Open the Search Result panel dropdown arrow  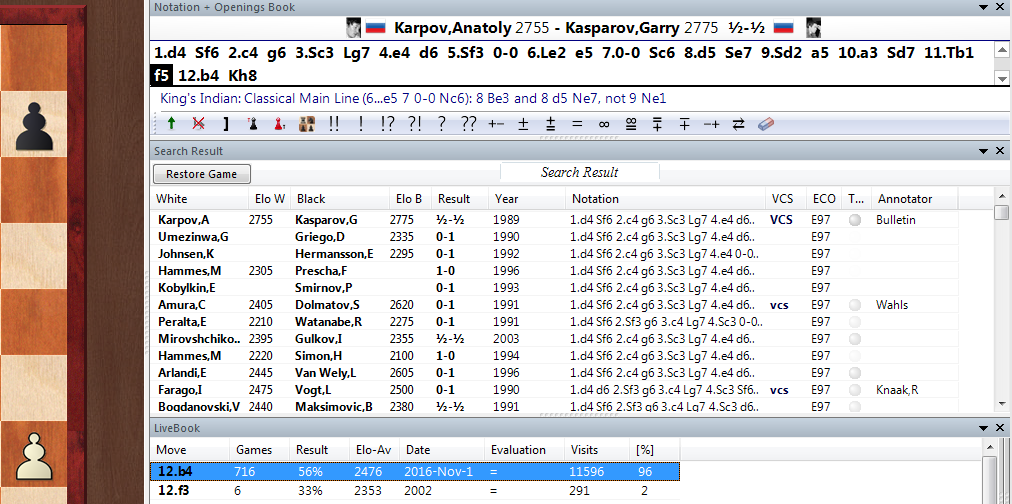click(983, 151)
